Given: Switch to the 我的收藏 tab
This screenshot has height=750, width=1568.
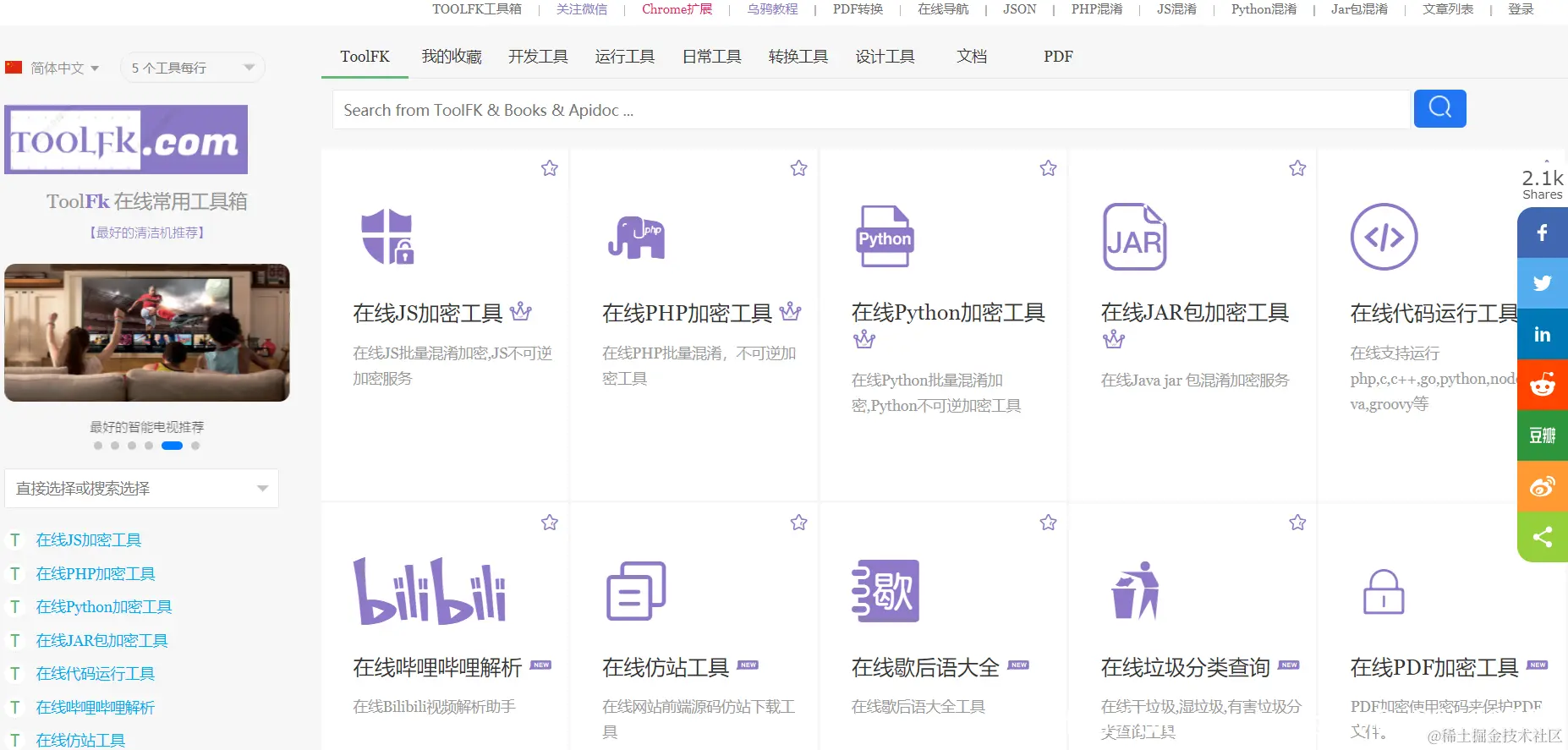Looking at the screenshot, I should pyautogui.click(x=452, y=57).
